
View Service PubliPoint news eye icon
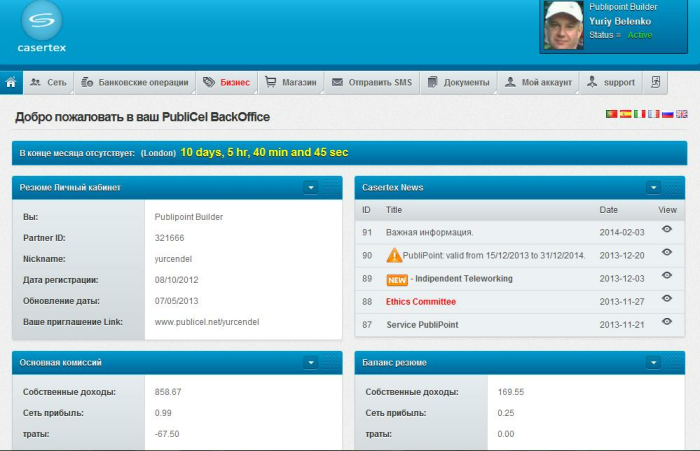pyautogui.click(x=667, y=322)
